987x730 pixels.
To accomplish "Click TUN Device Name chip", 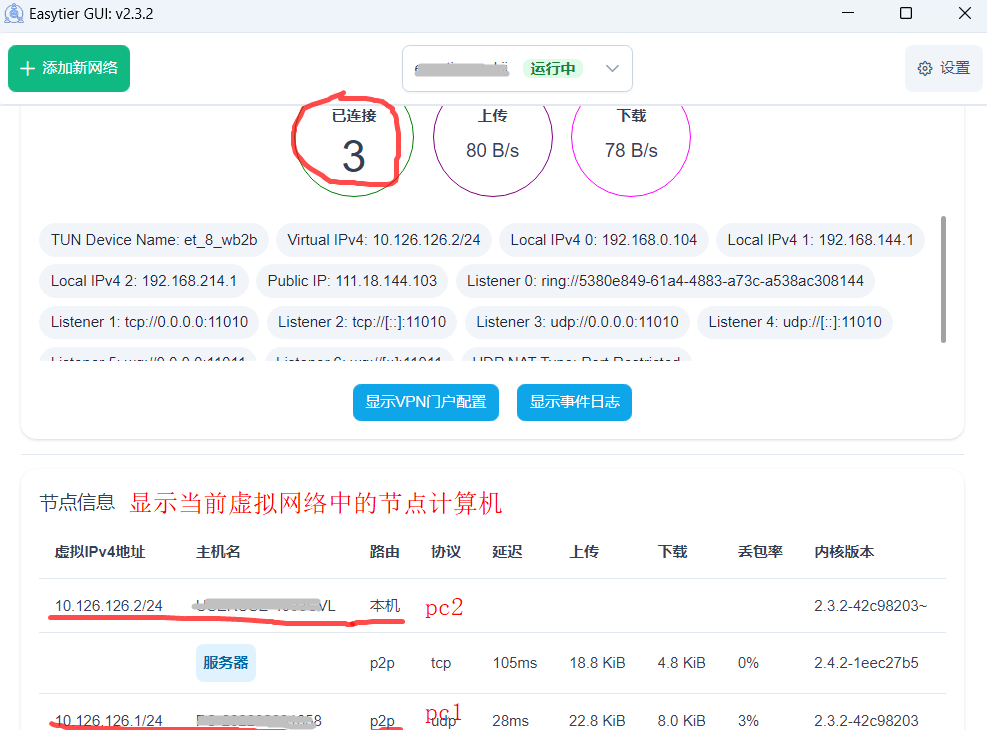I will 154,240.
